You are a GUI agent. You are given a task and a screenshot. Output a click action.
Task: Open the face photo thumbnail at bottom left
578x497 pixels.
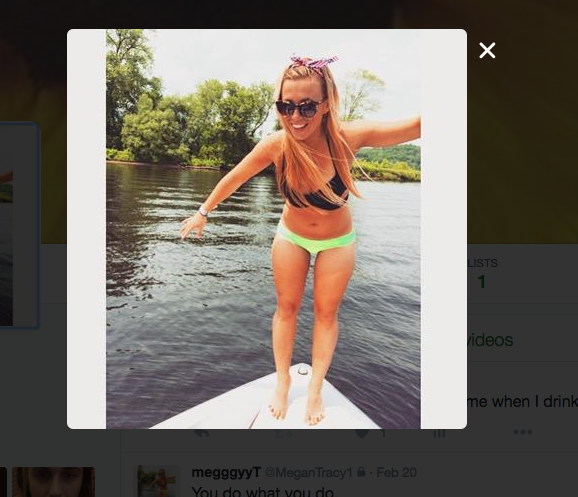(53, 482)
